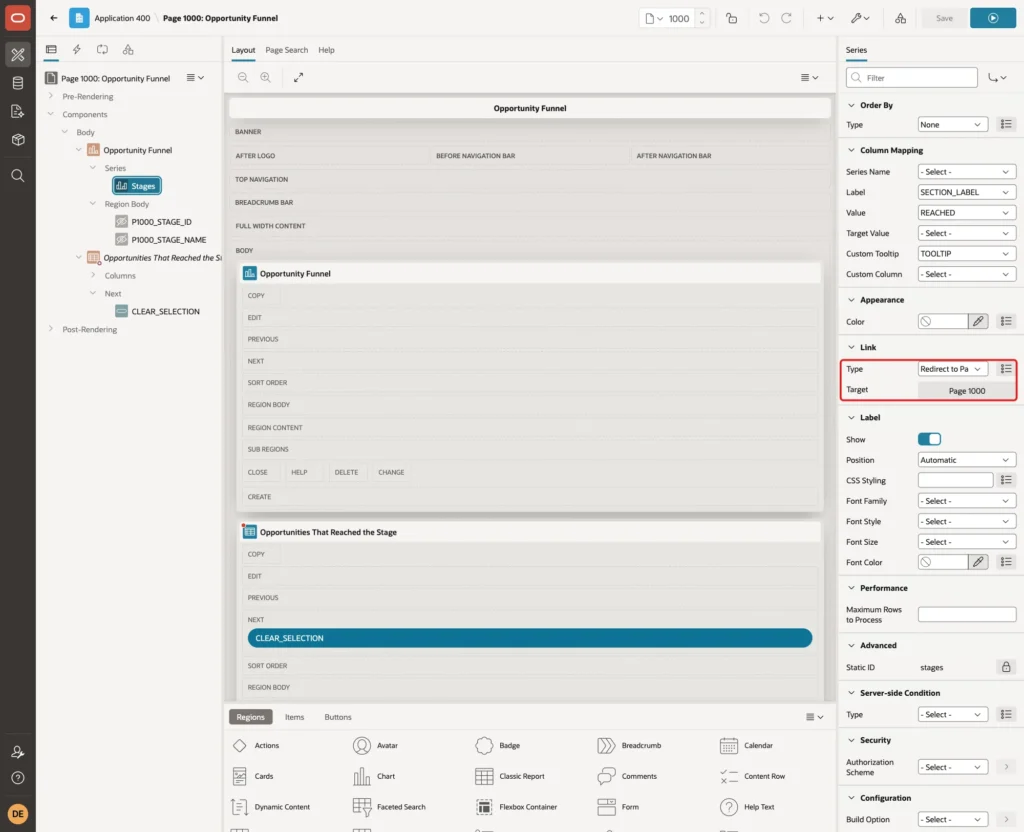Collapse the Column Mapping section
The height and width of the screenshot is (832, 1024).
[x=851, y=150]
